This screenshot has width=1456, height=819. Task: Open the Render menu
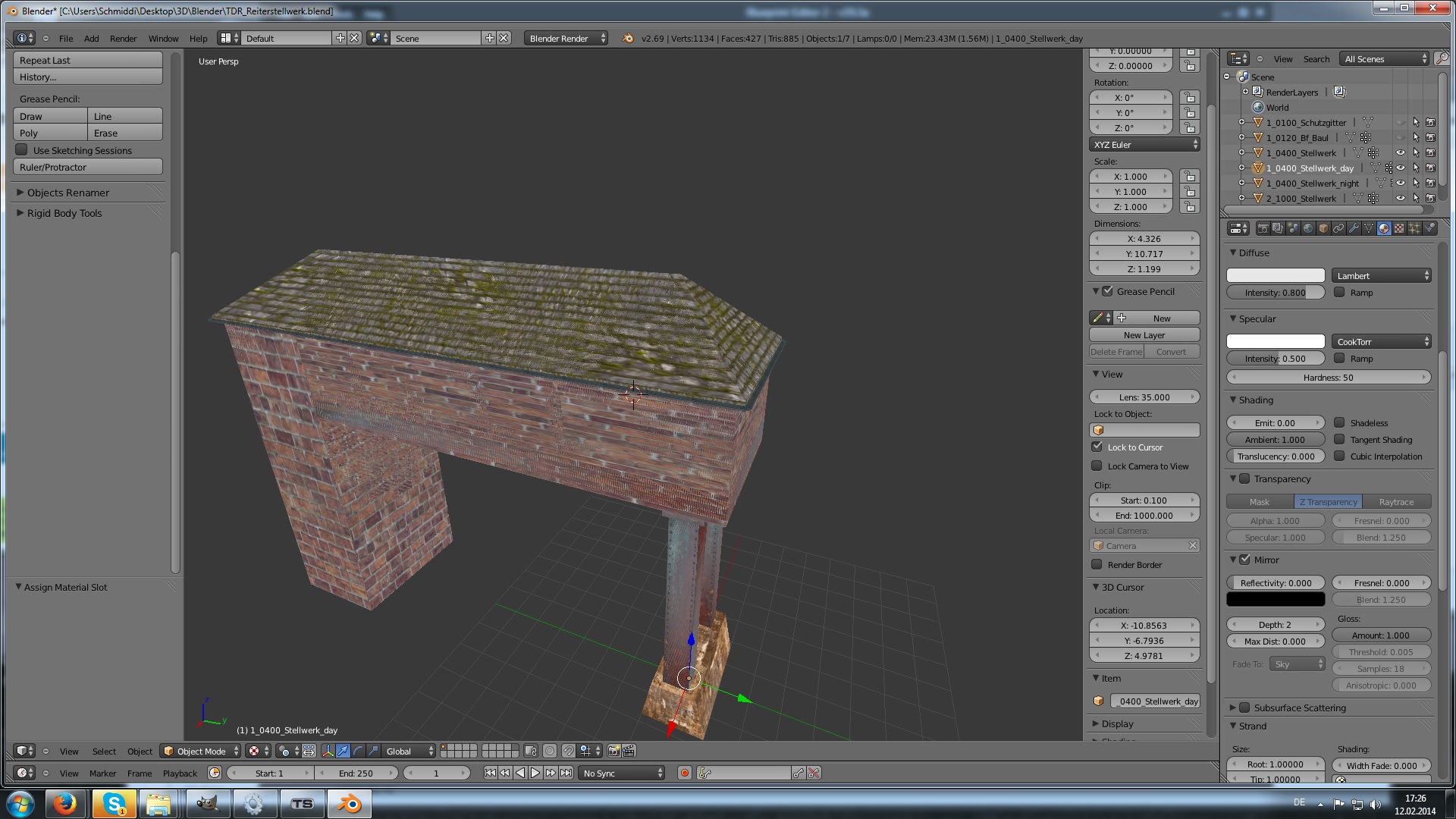click(x=123, y=38)
